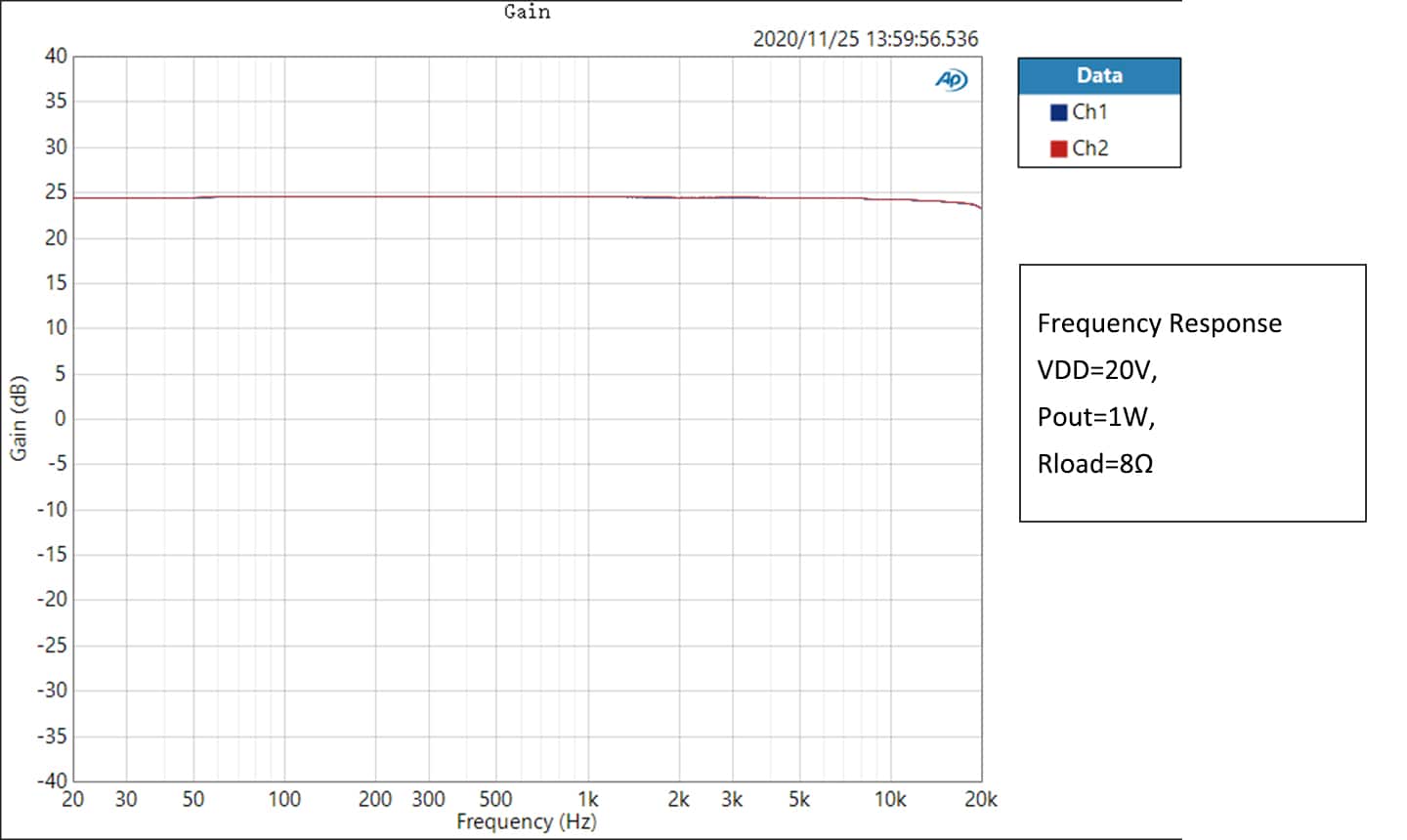Click the 15 tick on gain axis
The image size is (1407, 840).
[x=56, y=283]
